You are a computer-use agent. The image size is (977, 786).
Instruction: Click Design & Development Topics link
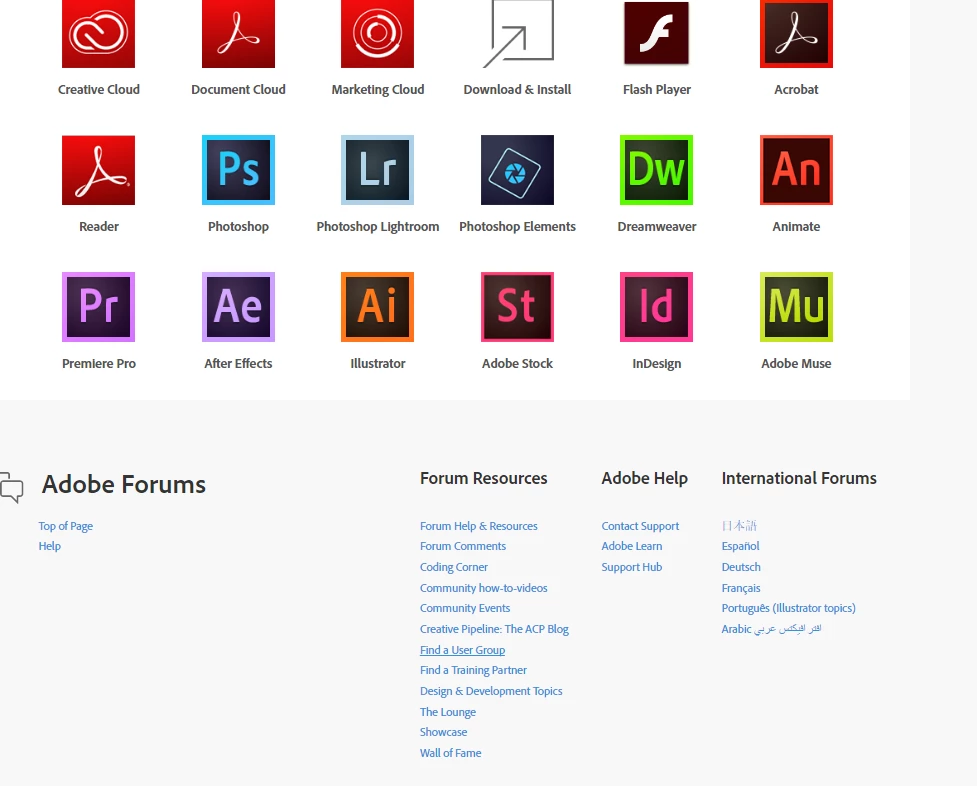tap(491, 691)
